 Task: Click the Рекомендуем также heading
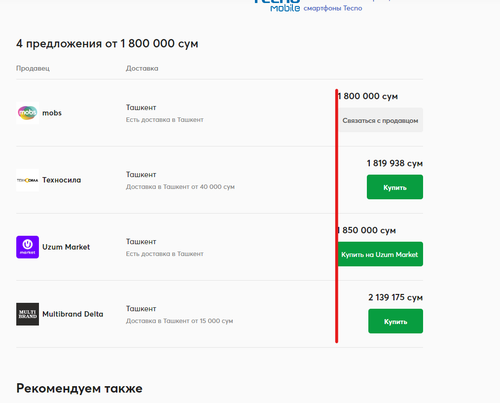pos(79,388)
